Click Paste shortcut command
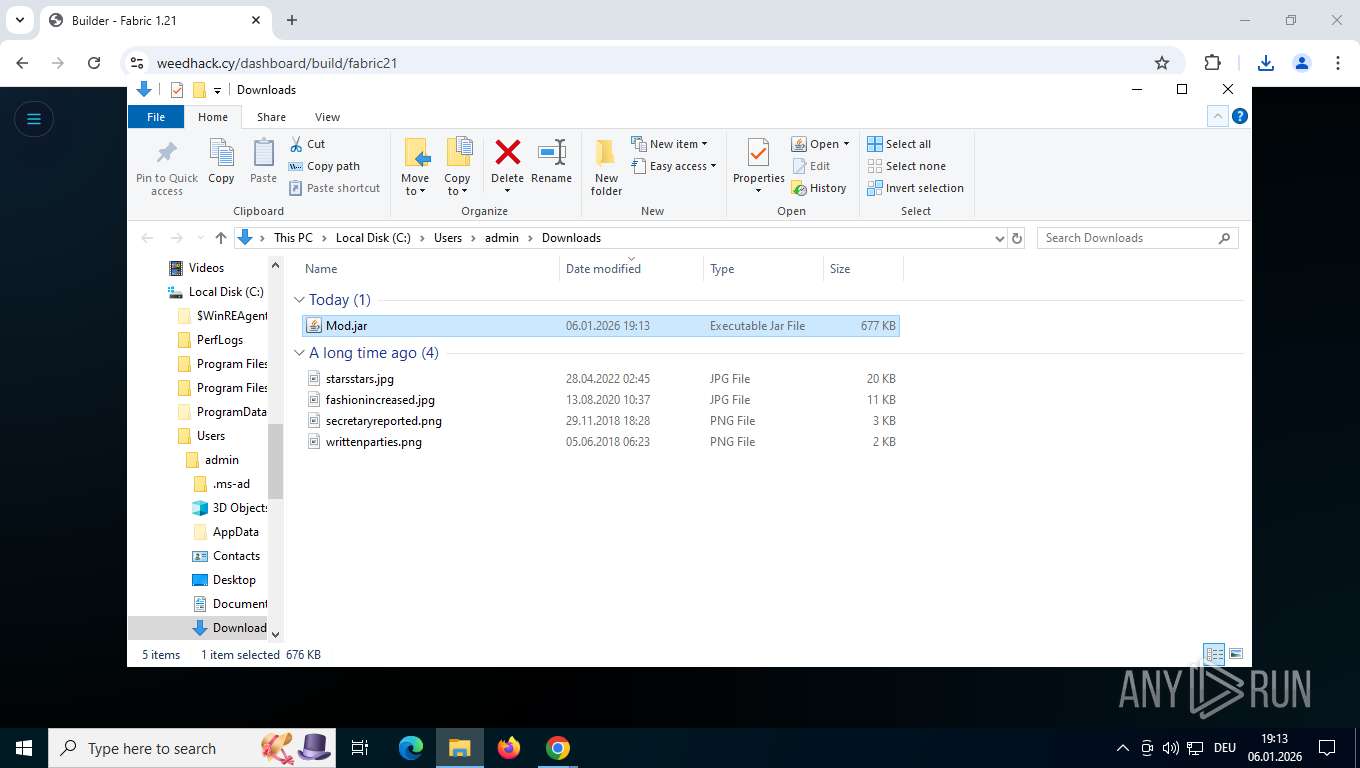The height and width of the screenshot is (768, 1360). click(x=334, y=188)
